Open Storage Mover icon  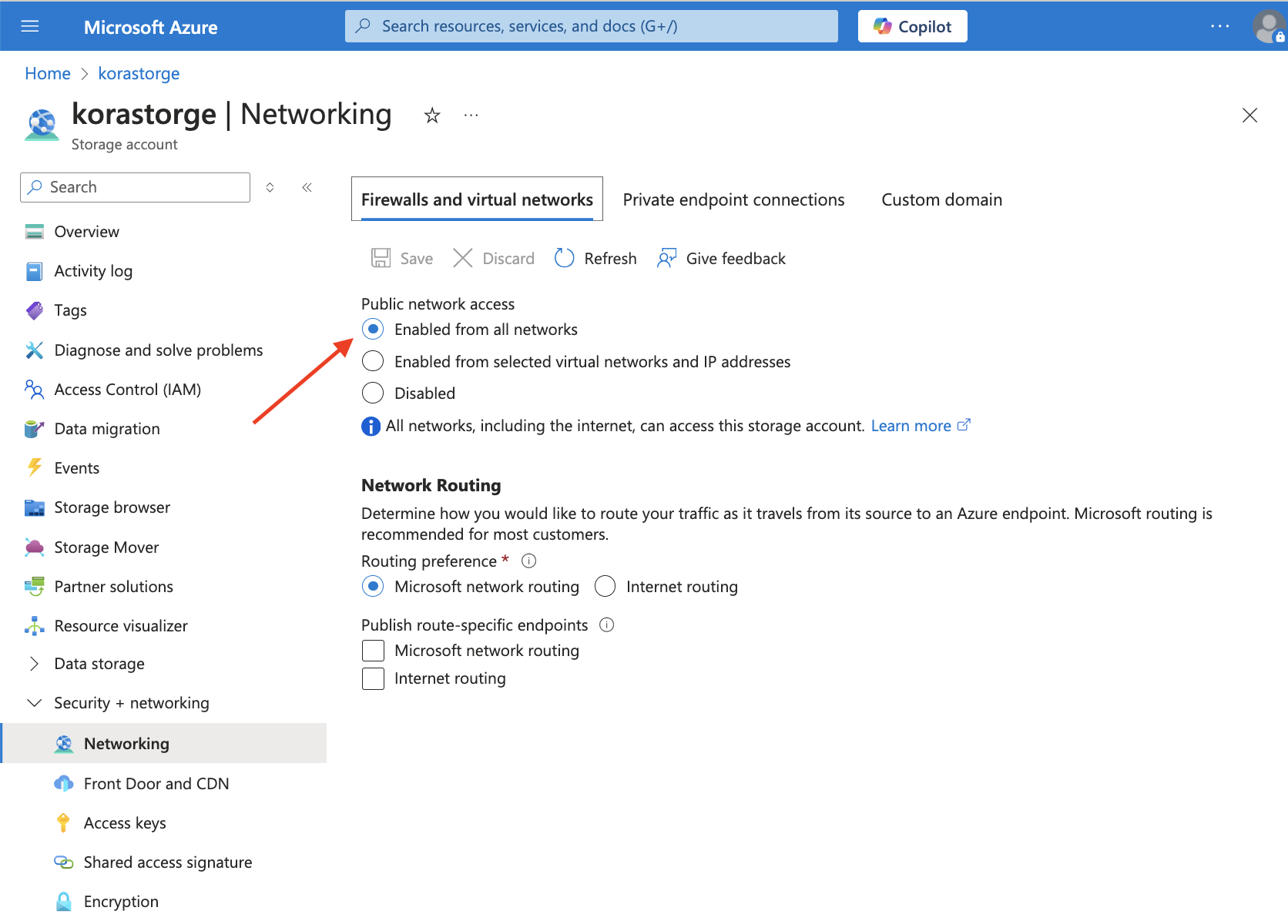(35, 547)
